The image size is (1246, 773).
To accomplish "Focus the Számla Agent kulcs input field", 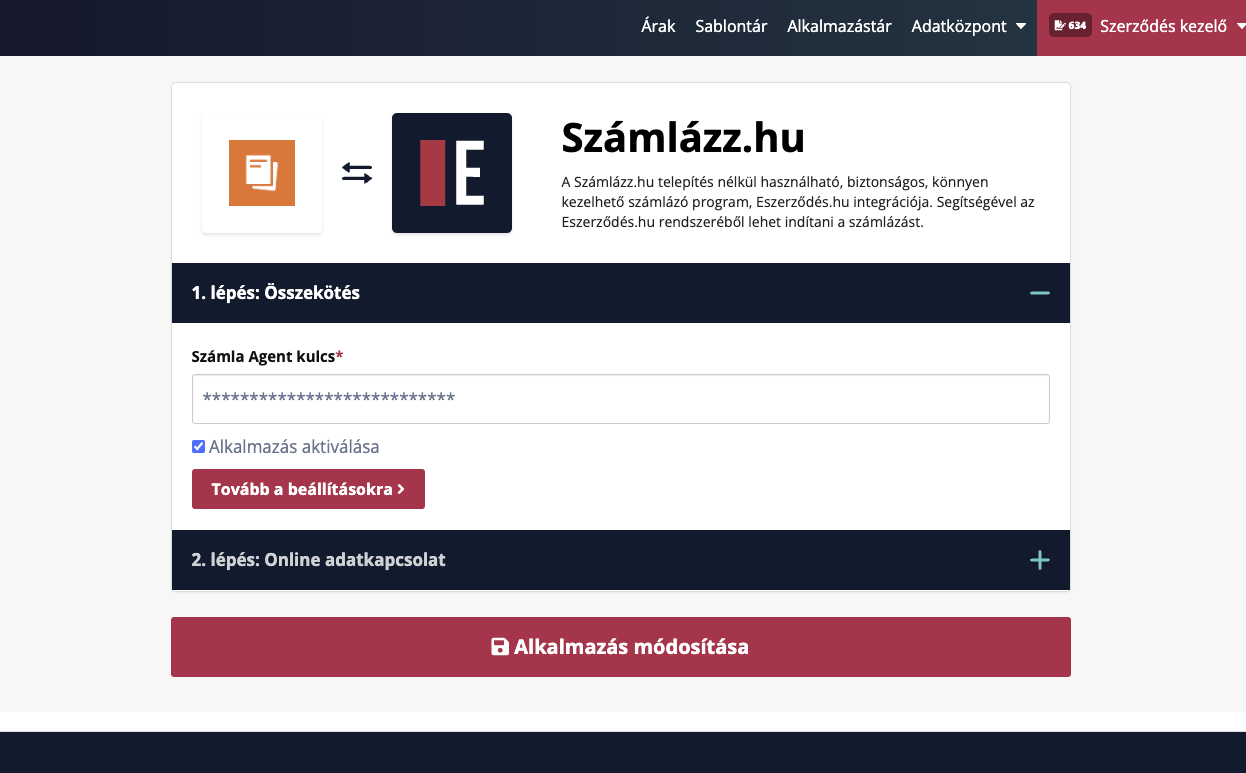I will pyautogui.click(x=620, y=399).
